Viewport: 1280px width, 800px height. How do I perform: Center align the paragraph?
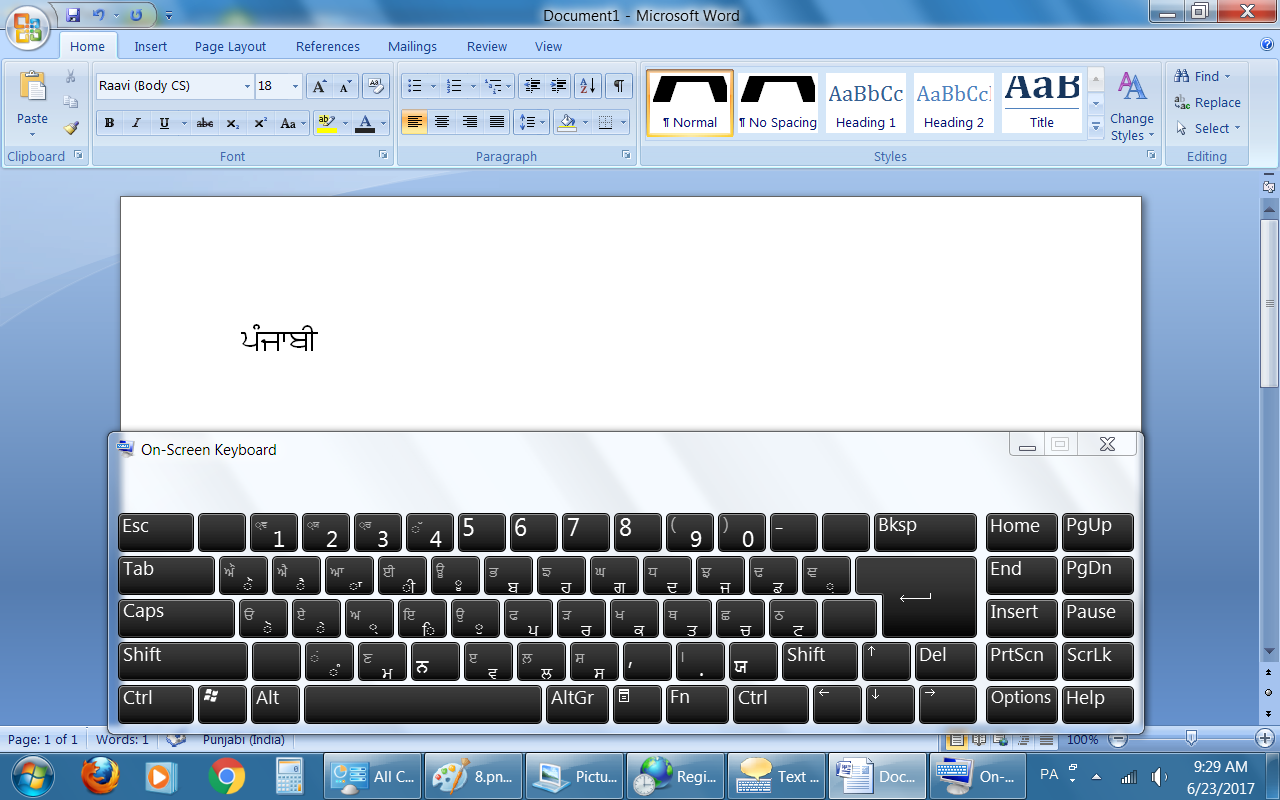(441, 123)
